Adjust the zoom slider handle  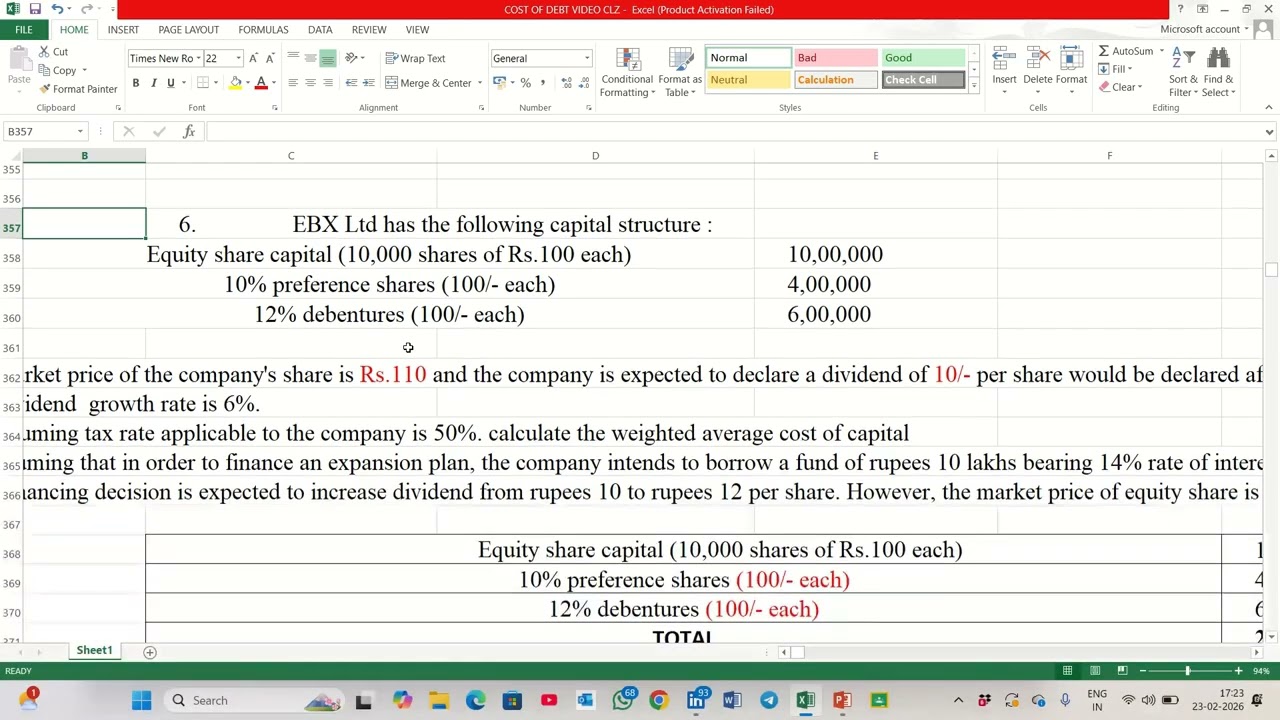[x=1187, y=671]
